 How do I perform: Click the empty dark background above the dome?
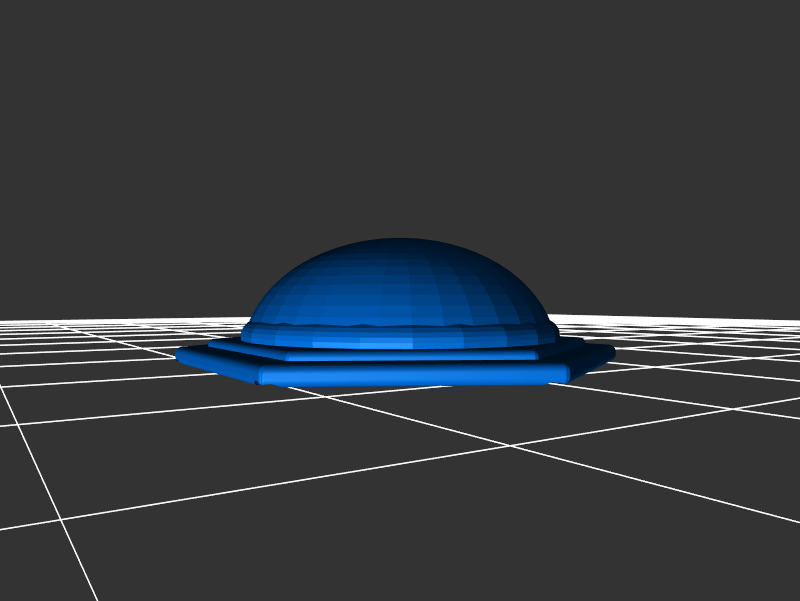pos(400,120)
